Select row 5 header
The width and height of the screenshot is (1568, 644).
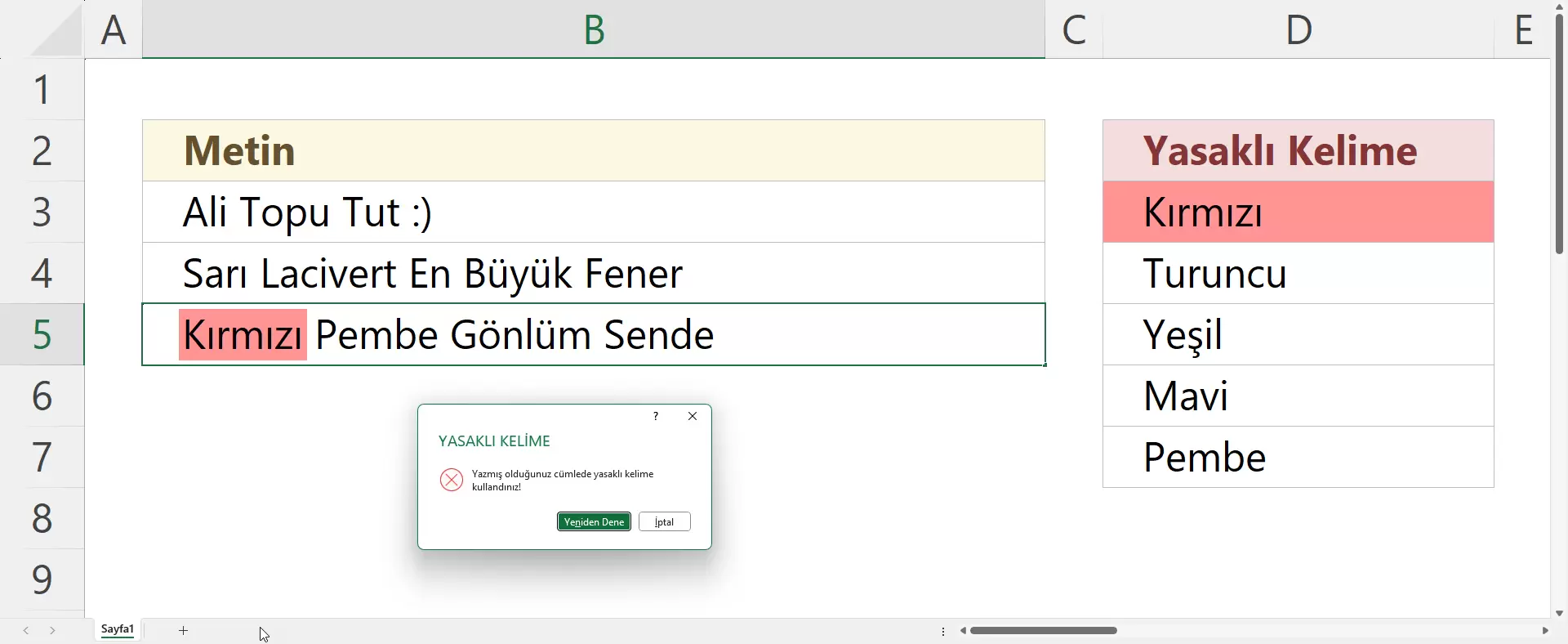(42, 334)
